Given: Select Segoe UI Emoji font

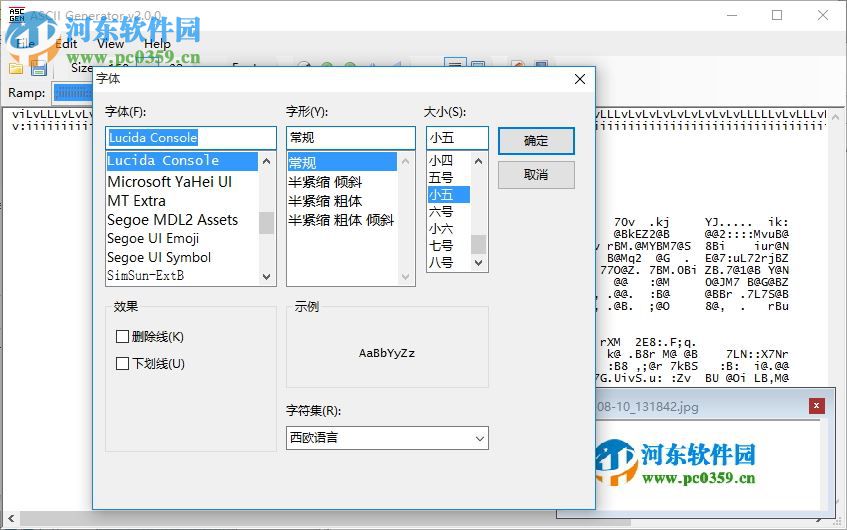Looking at the screenshot, I should click(x=182, y=238).
